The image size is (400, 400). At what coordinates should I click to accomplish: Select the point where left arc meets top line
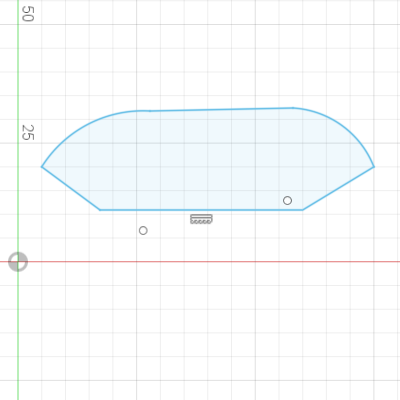(x=150, y=111)
